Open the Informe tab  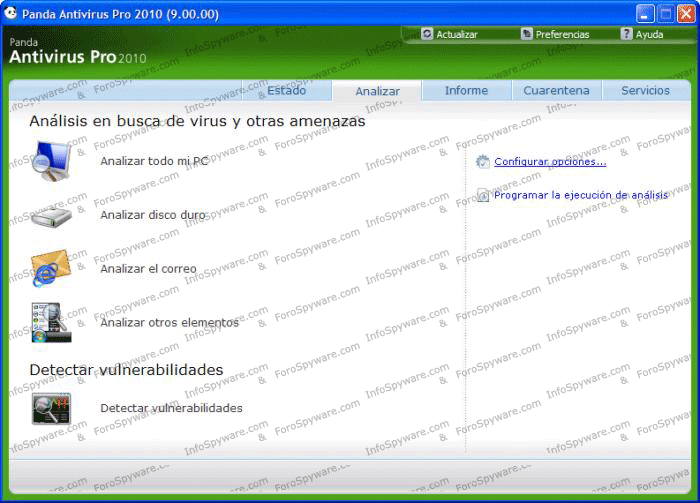click(x=467, y=91)
